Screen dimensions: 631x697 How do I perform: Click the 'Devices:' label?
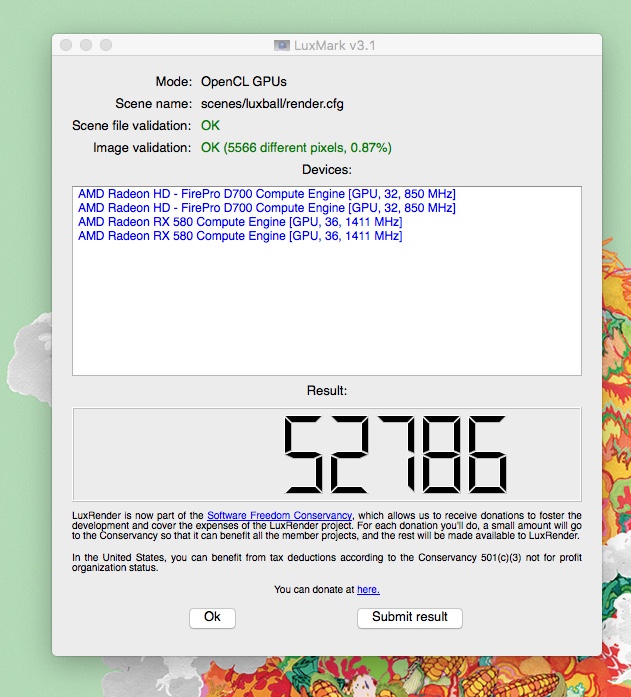click(327, 170)
